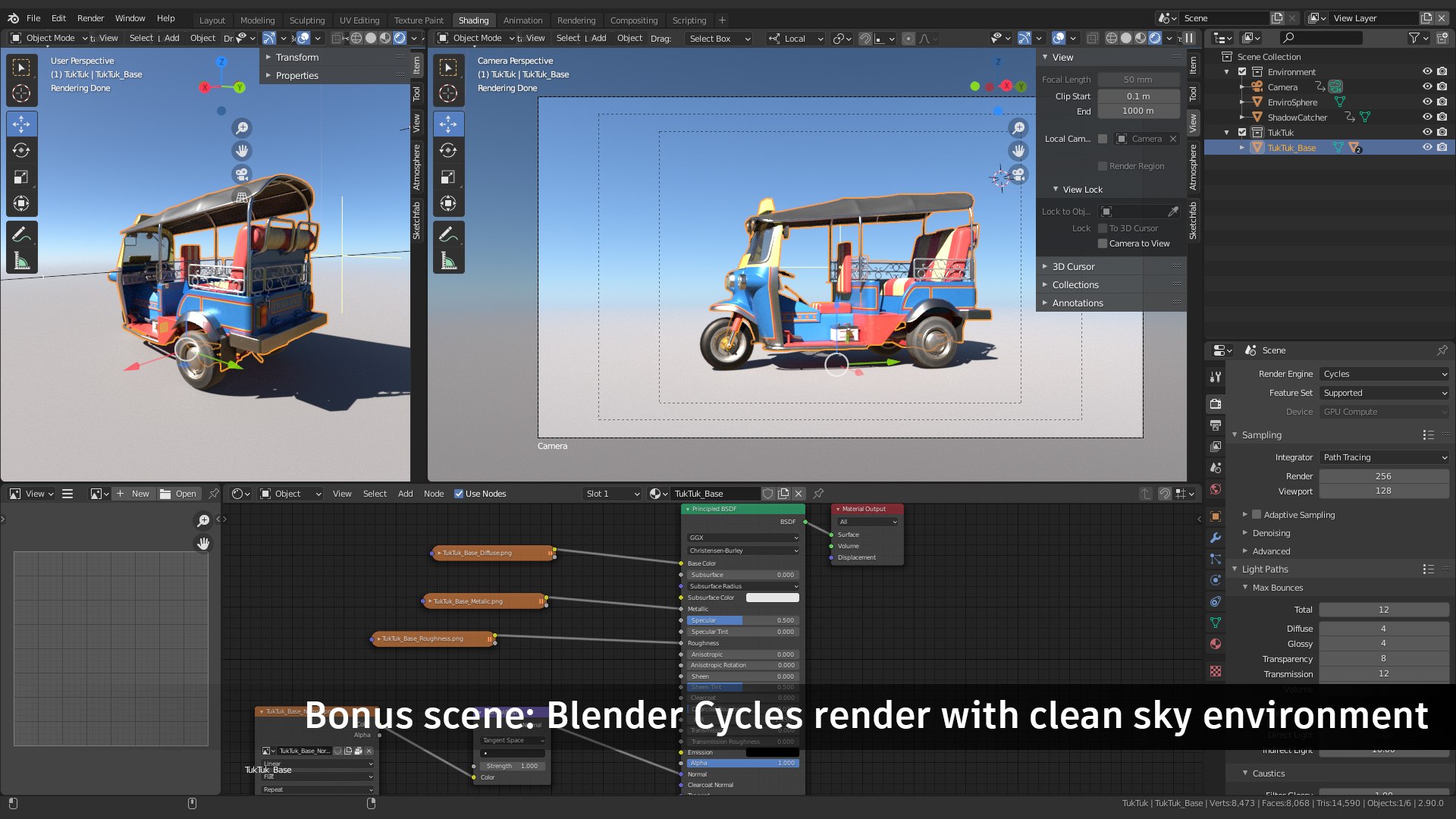
Task: Click the zoom magnifier in Camera Perspective viewport
Action: (1018, 128)
